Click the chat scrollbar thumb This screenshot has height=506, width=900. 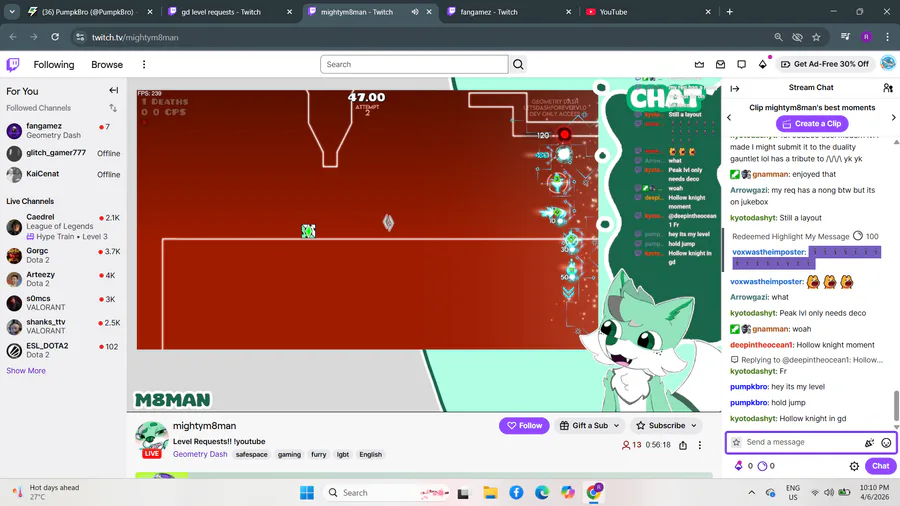click(x=896, y=406)
